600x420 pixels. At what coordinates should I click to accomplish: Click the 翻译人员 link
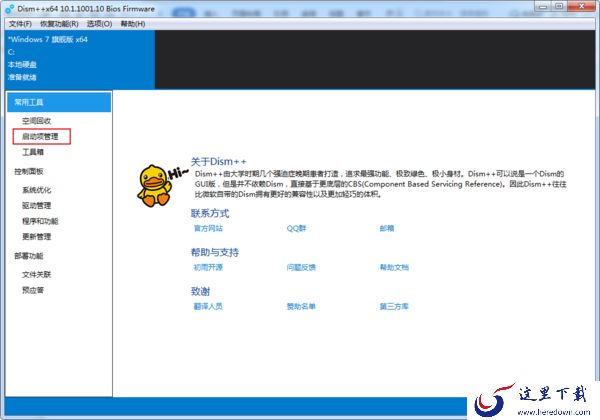coord(209,306)
